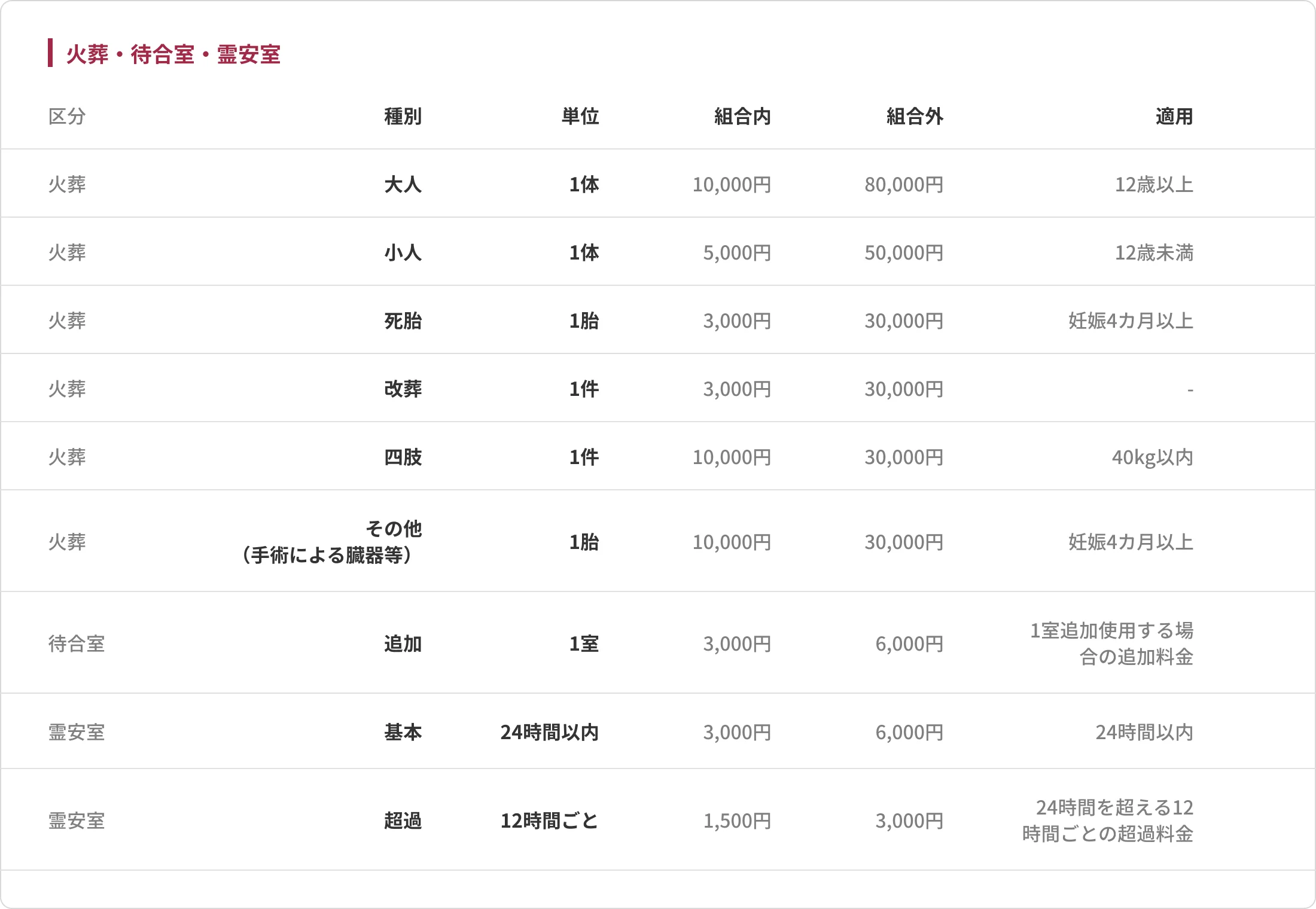Screen dimensions: 1316x909
Task: Select the 区分 column header
Action: tap(67, 116)
